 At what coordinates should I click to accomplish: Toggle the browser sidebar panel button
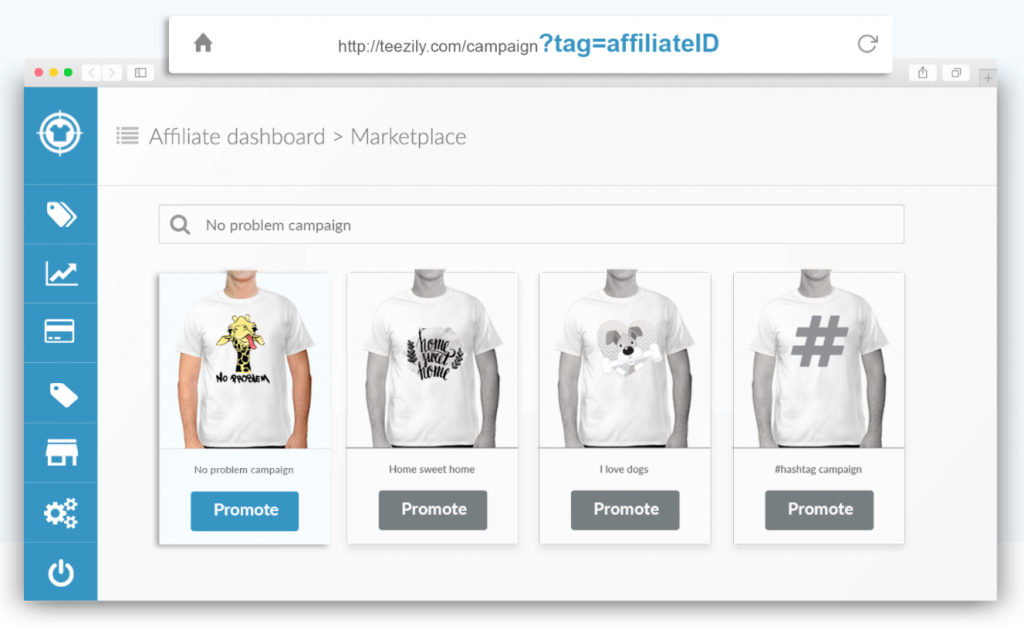coord(140,72)
